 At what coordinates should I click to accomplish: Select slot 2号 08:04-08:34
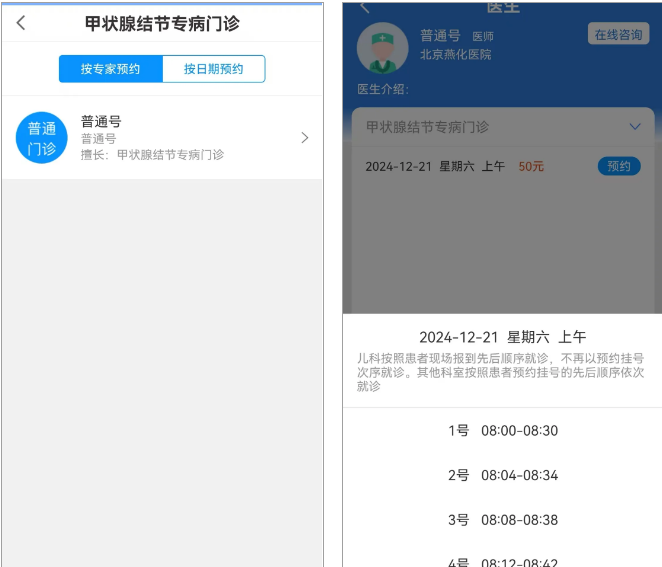pos(502,475)
